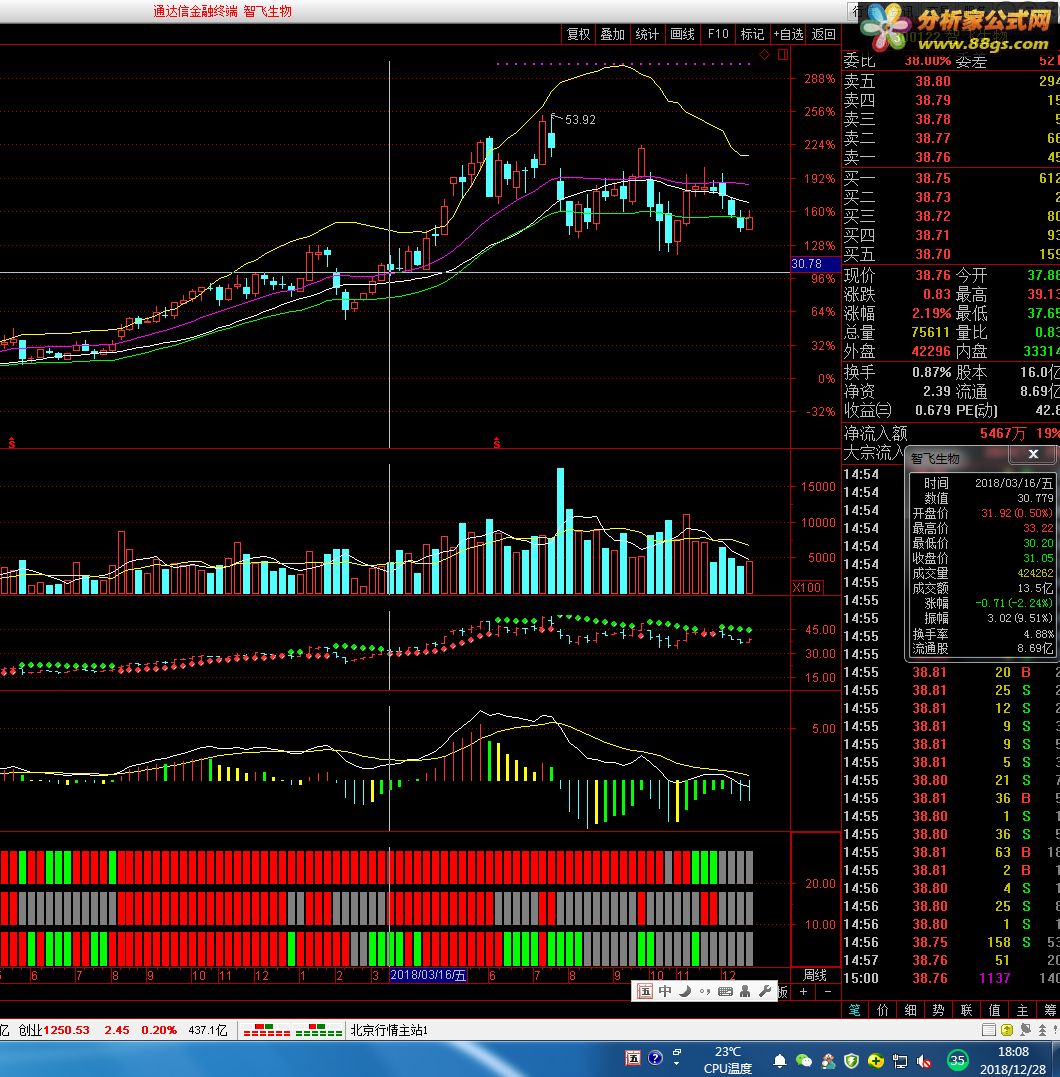Click the cartoon figure tray icon
The width and height of the screenshot is (1060, 1077).
828,1061
